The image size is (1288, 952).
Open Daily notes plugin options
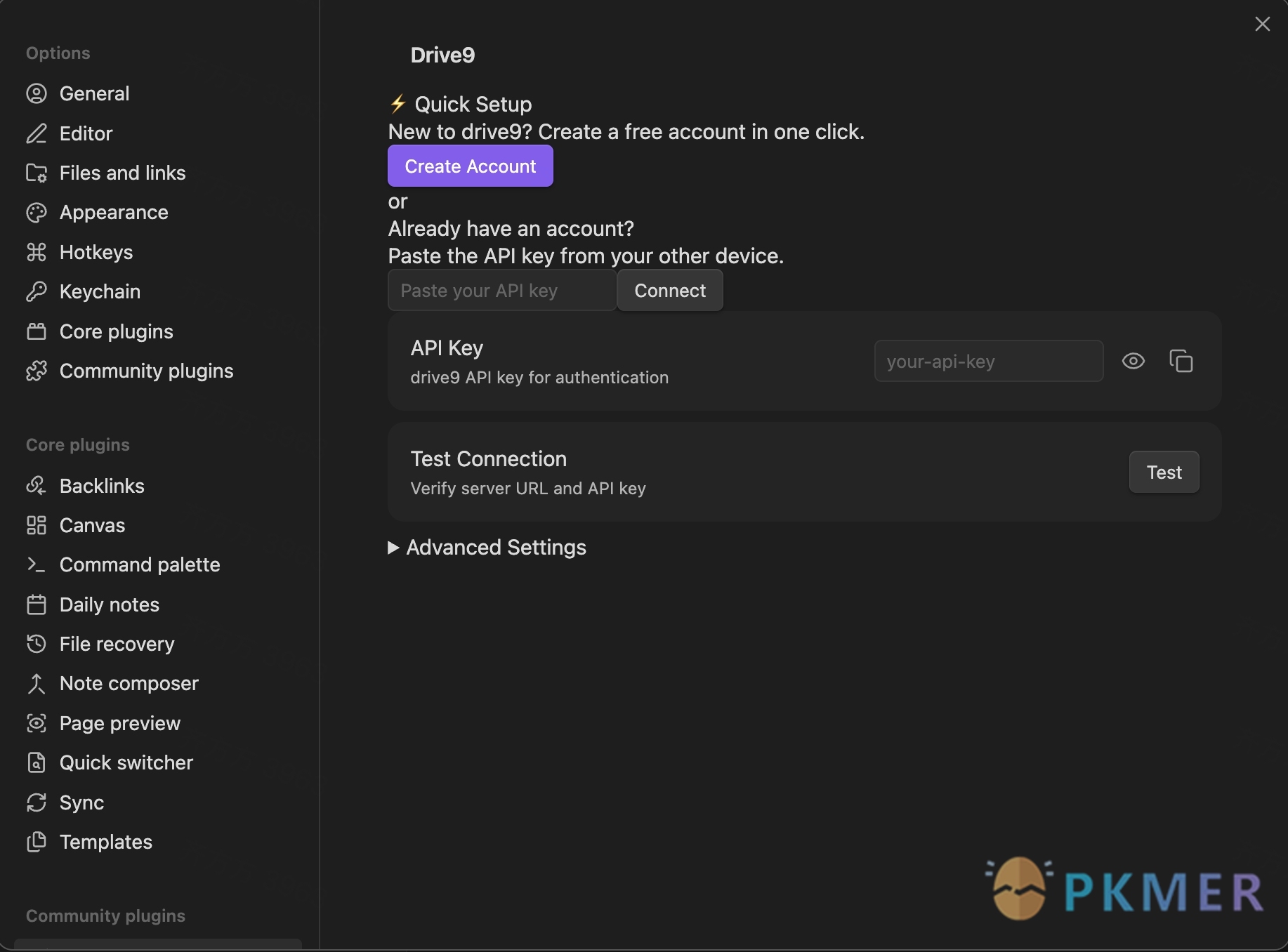[158, 604]
